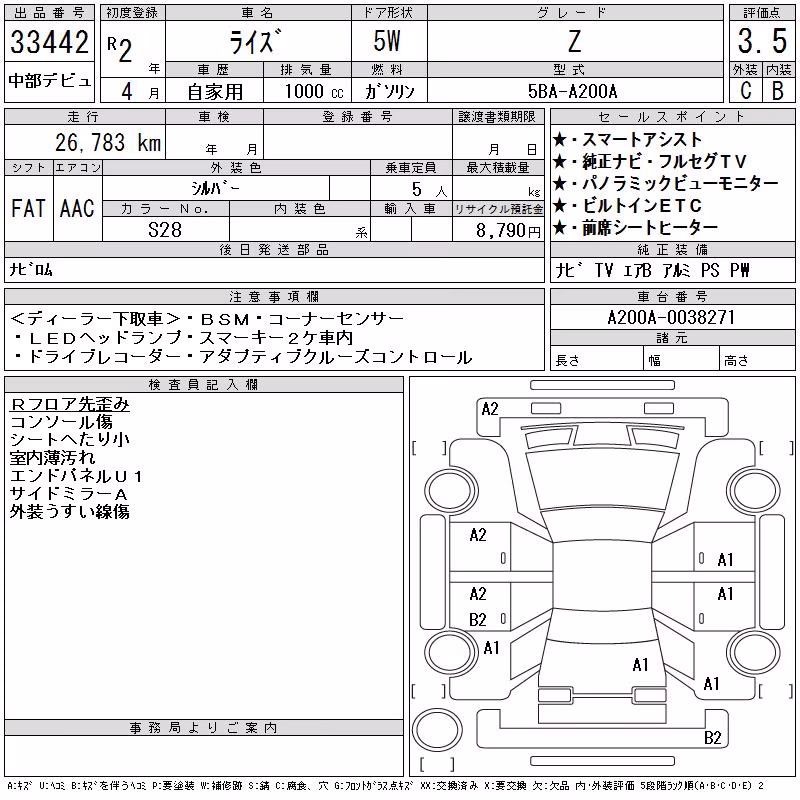Click the damage code legend line
This screenshot has height=800, width=800.
pyautogui.click(x=385, y=786)
